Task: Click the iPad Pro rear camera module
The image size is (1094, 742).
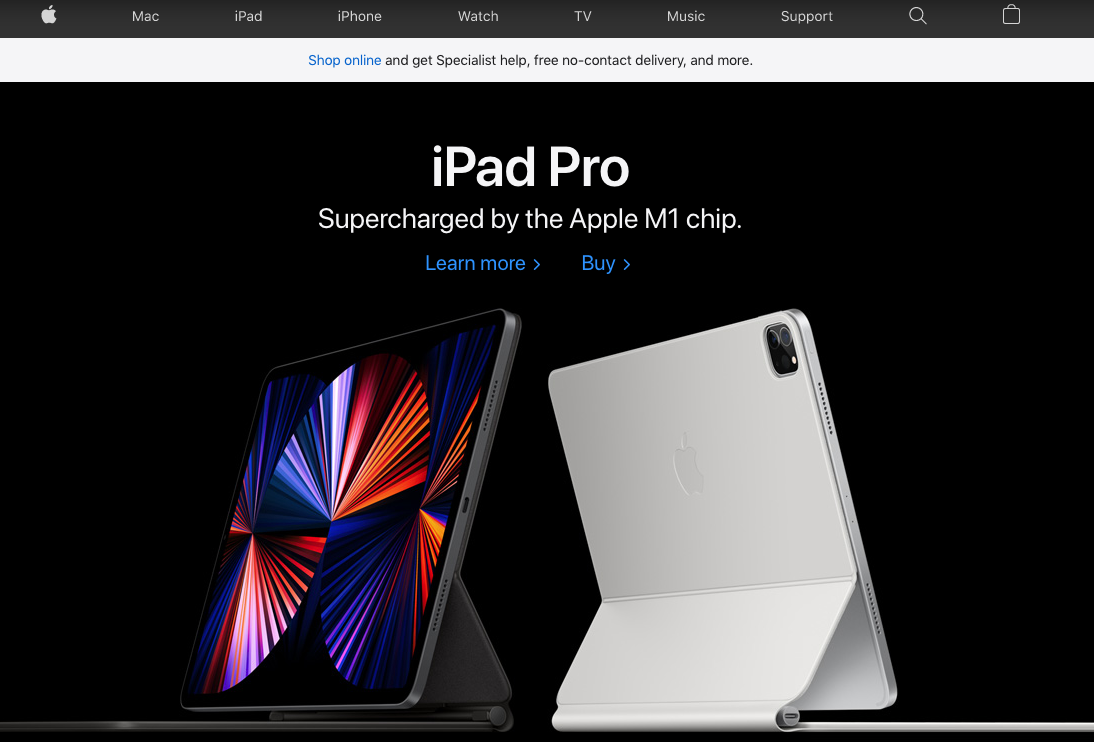Action: coord(783,349)
